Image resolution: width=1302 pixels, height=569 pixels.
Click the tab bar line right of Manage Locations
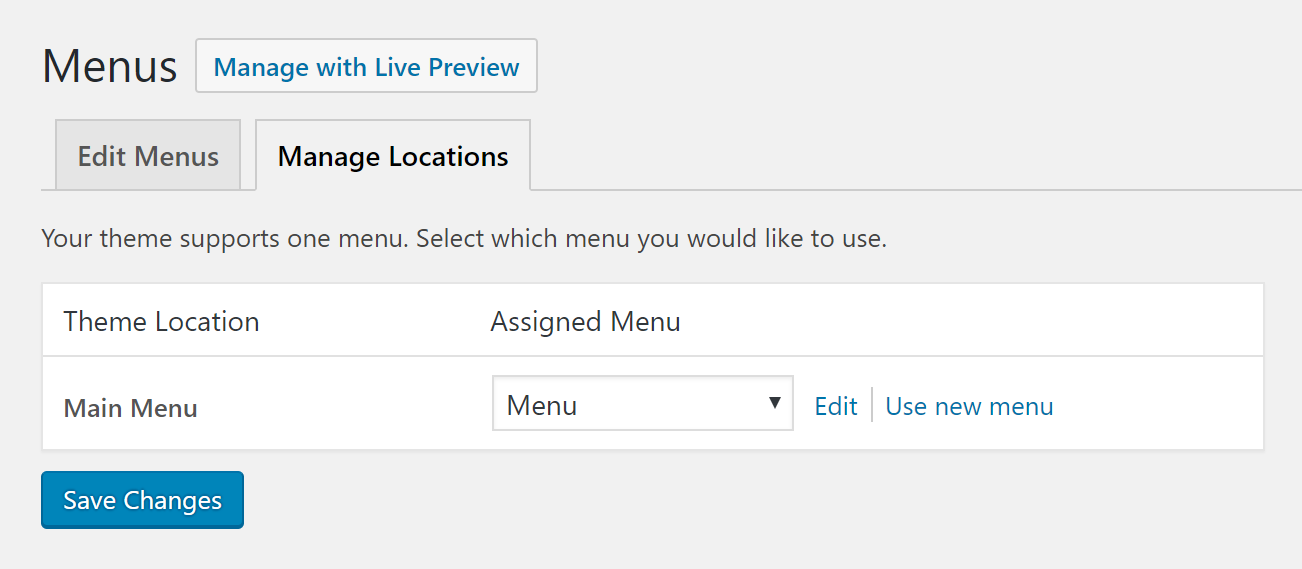click(916, 189)
